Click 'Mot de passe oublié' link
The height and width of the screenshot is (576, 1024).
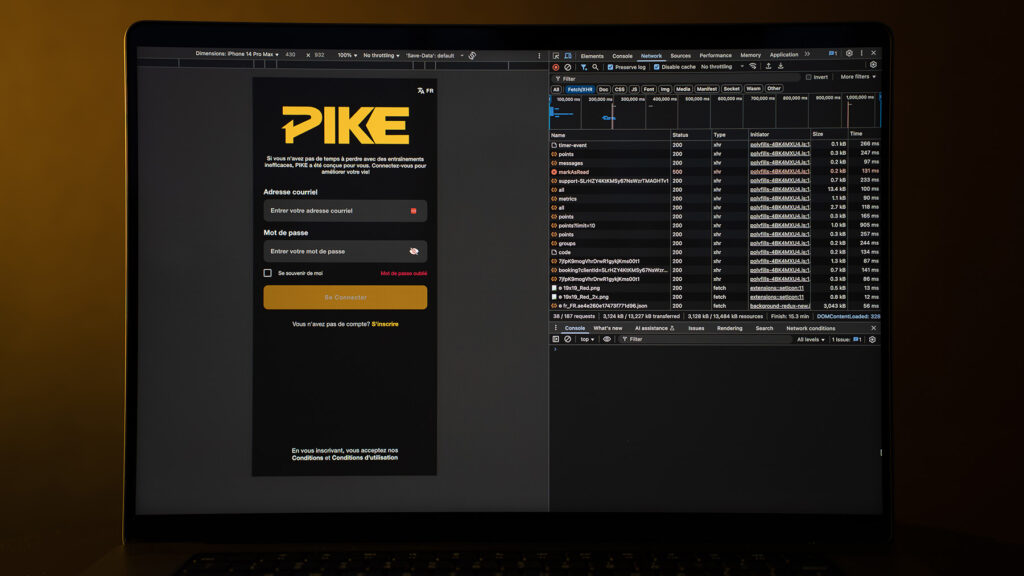pyautogui.click(x=404, y=274)
